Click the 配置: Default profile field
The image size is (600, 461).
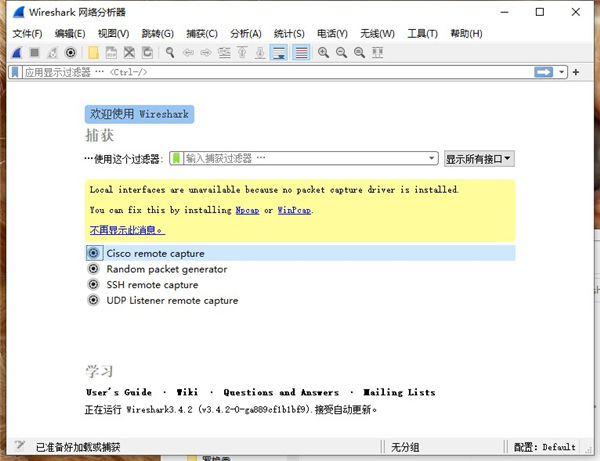point(545,447)
